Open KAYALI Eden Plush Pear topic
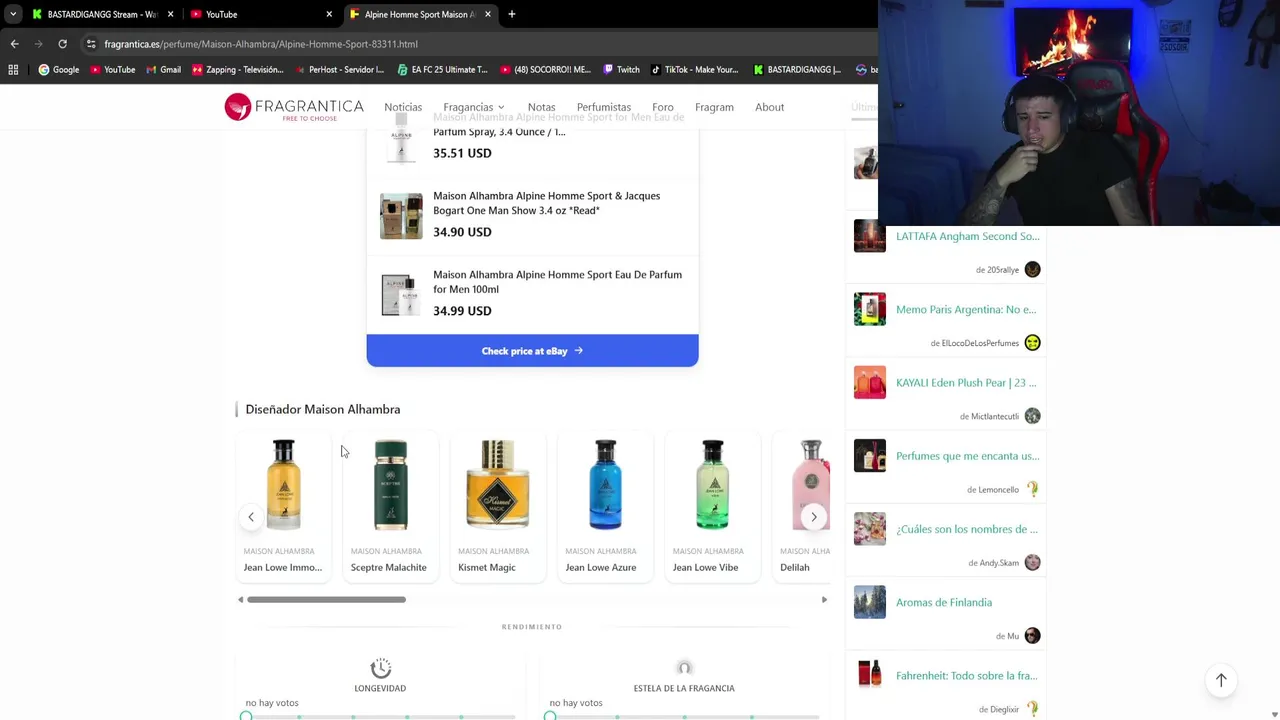This screenshot has width=1280, height=720. [x=966, y=382]
